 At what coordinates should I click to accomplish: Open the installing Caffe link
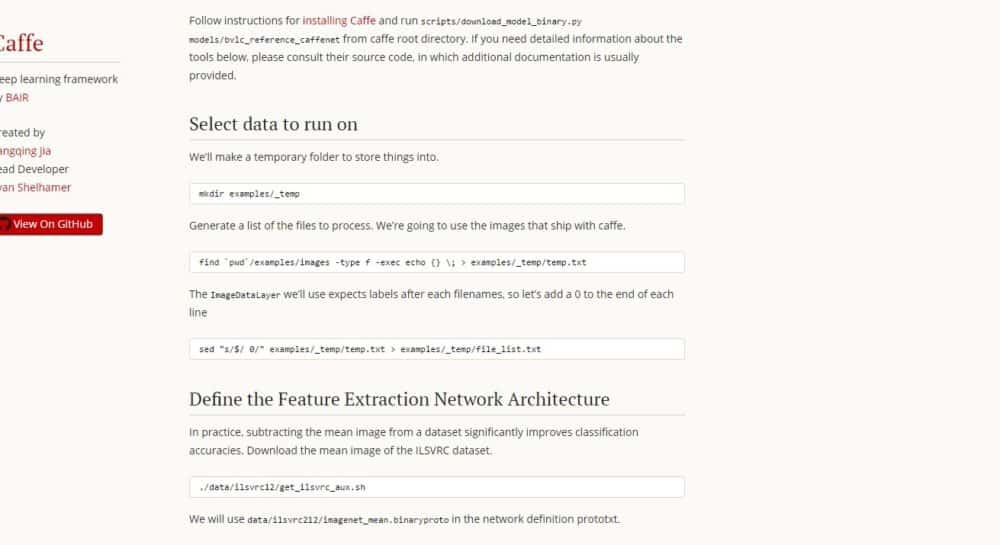click(x=338, y=20)
